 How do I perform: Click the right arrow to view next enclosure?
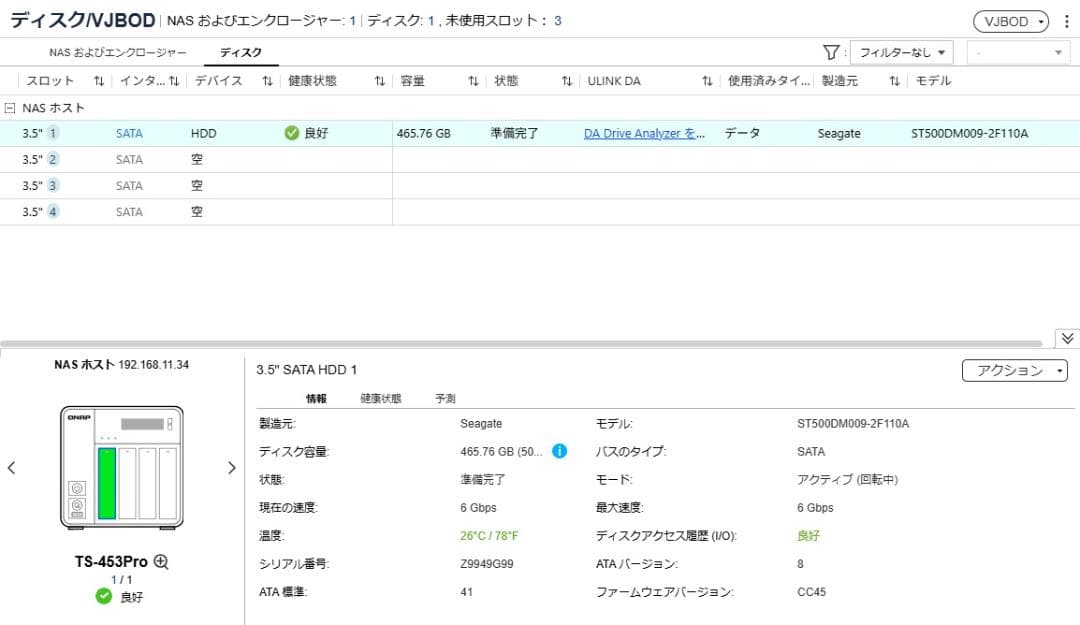coord(231,467)
